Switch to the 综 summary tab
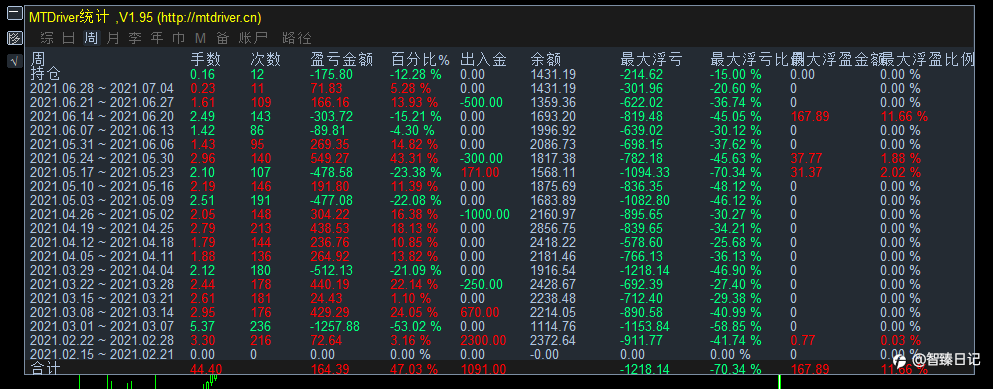This screenshot has width=993, height=389. tap(47, 38)
